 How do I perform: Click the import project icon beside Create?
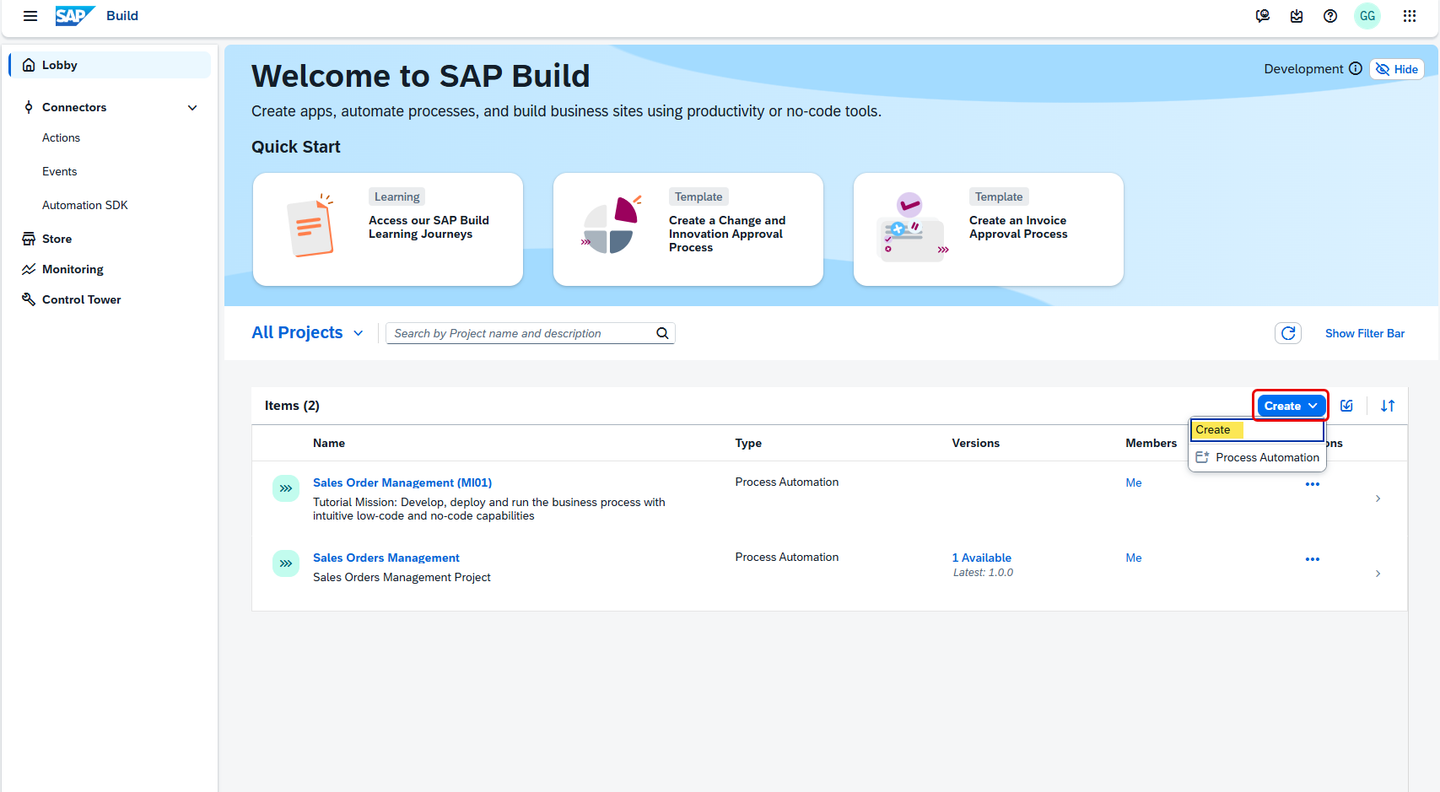pyautogui.click(x=1347, y=406)
